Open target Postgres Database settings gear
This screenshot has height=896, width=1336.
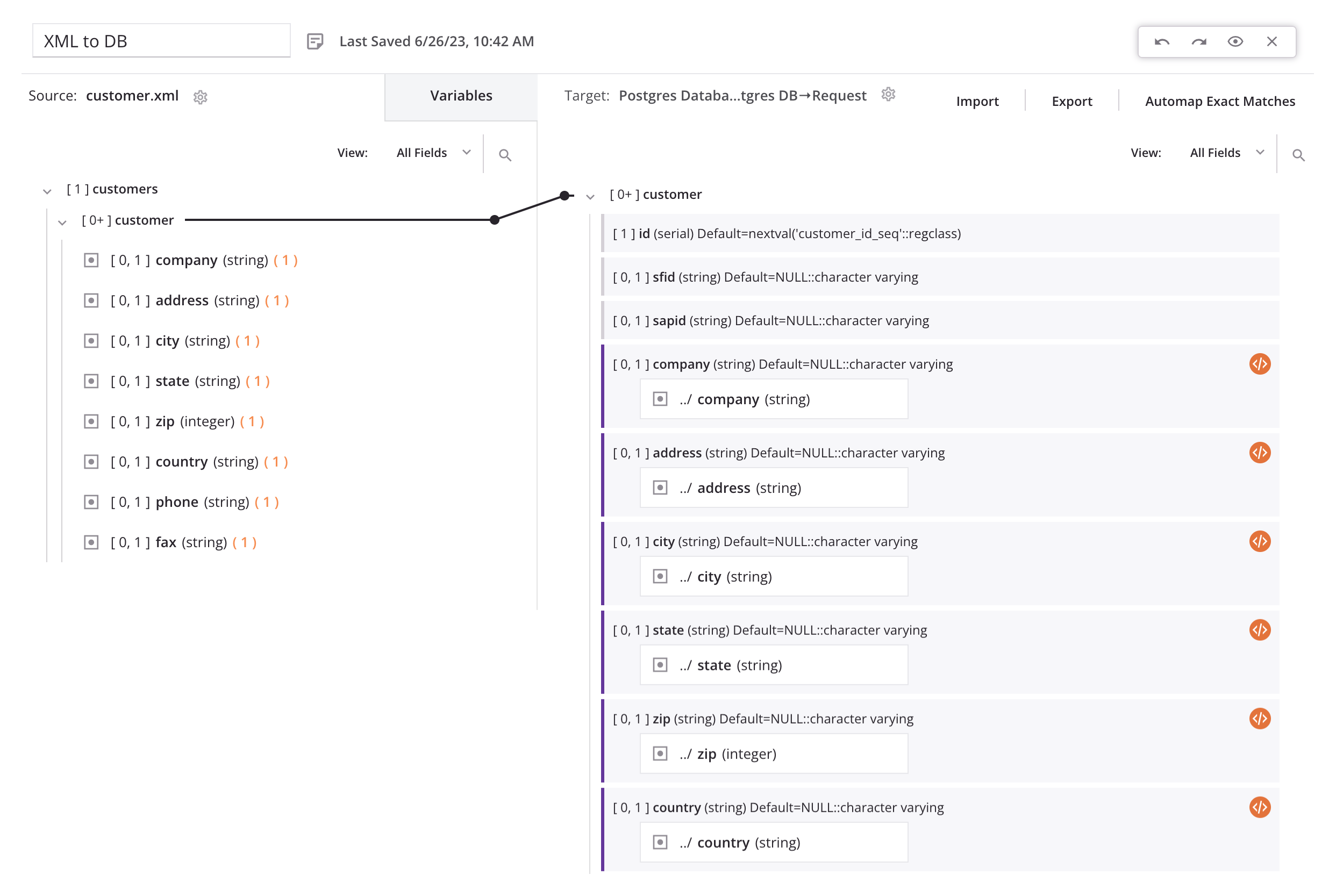coord(888,94)
